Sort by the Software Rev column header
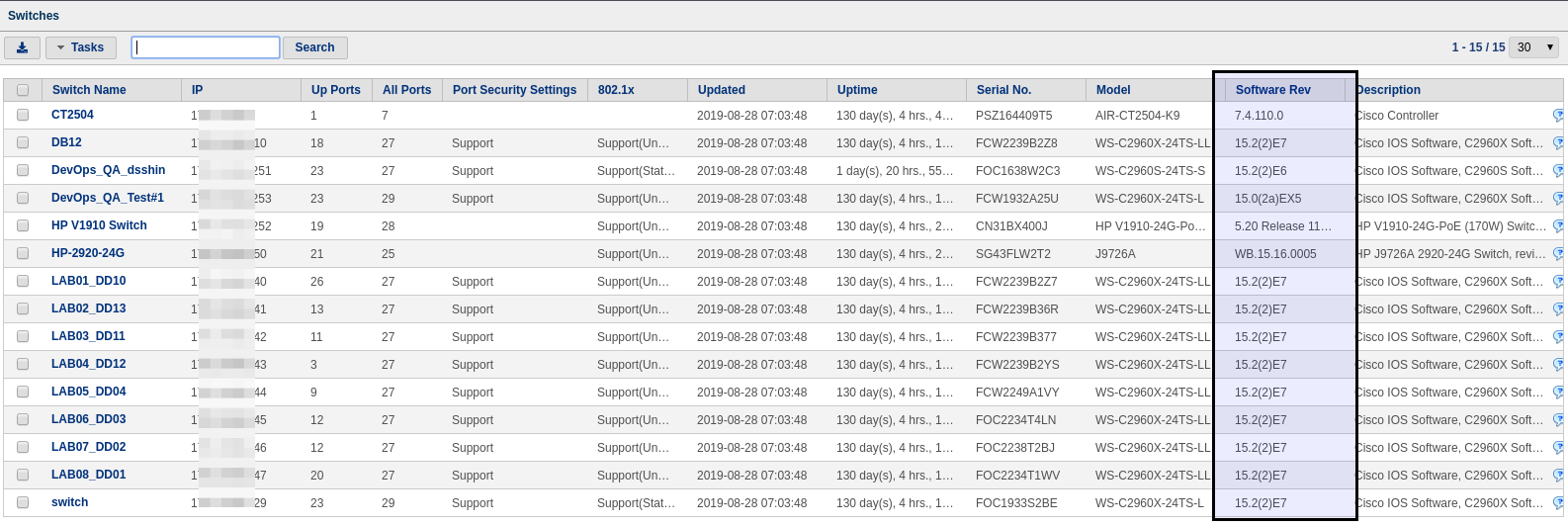The image size is (1568, 526). coord(1272,90)
